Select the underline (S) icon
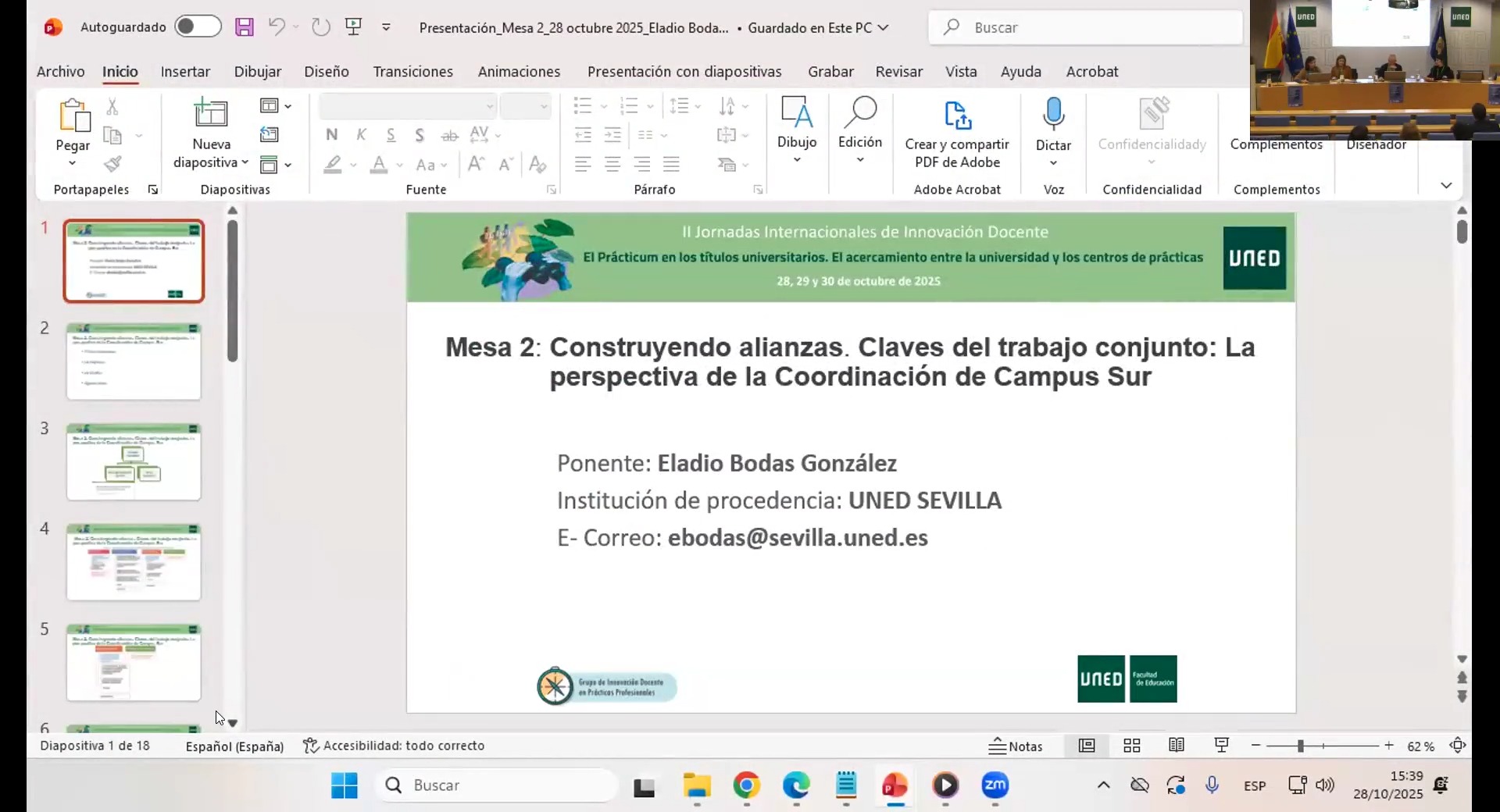The image size is (1500, 812). (390, 134)
